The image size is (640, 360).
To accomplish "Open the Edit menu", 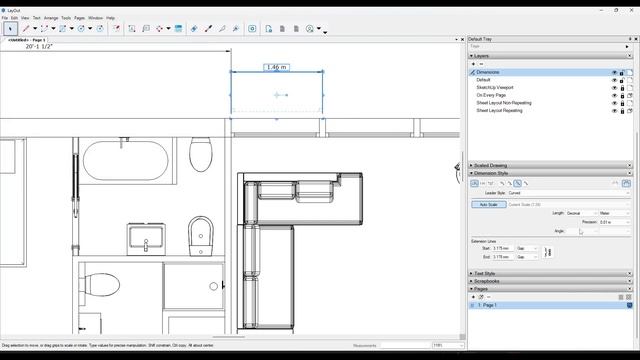I will [14, 18].
